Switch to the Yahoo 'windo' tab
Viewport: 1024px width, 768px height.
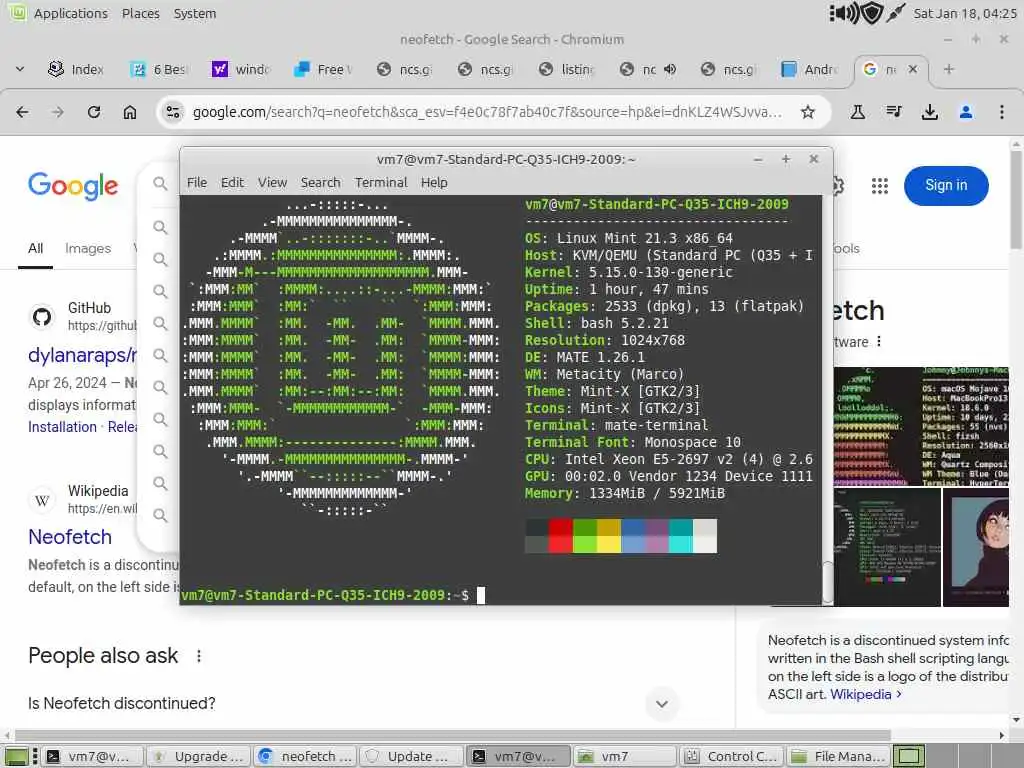point(240,69)
